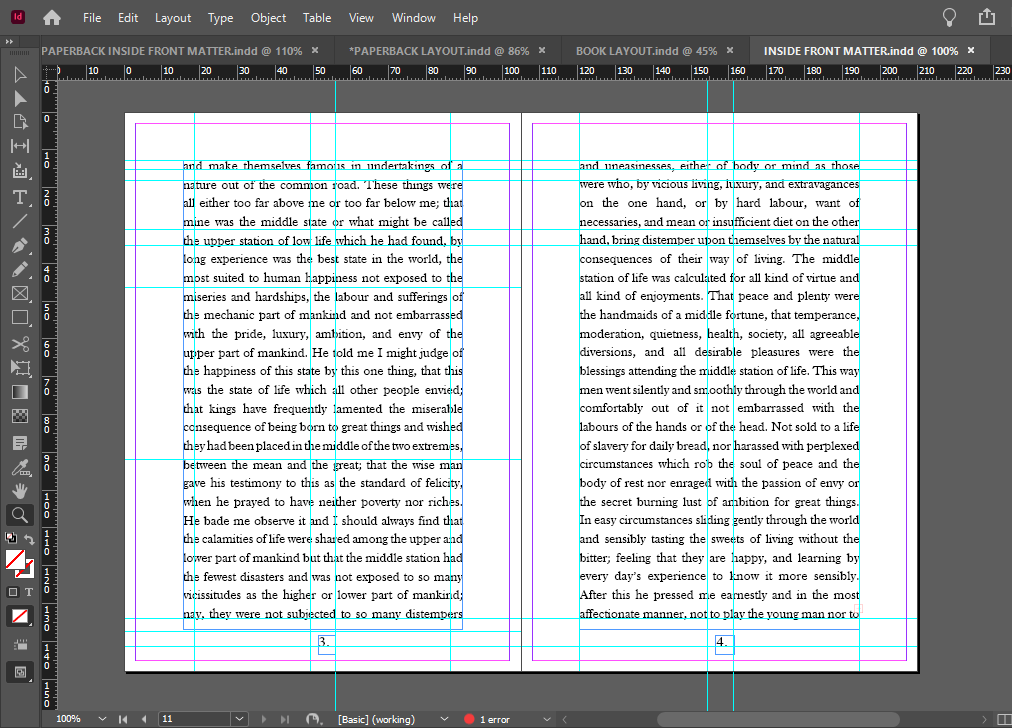Pick the Direct Selection tool

point(19,98)
